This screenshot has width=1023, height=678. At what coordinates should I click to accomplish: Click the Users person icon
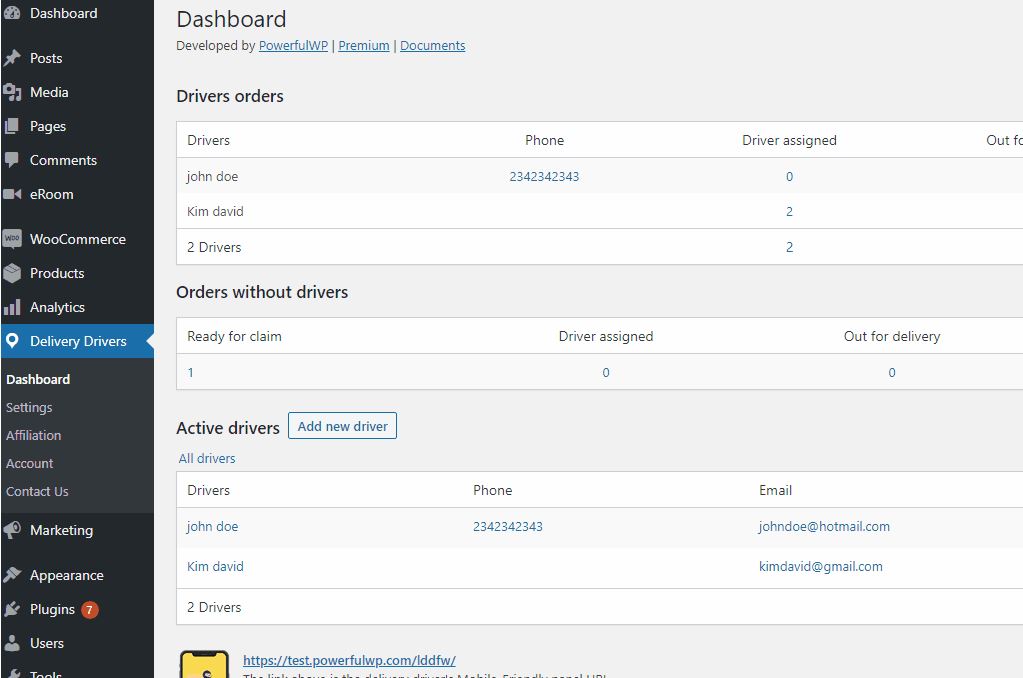pyautogui.click(x=12, y=643)
